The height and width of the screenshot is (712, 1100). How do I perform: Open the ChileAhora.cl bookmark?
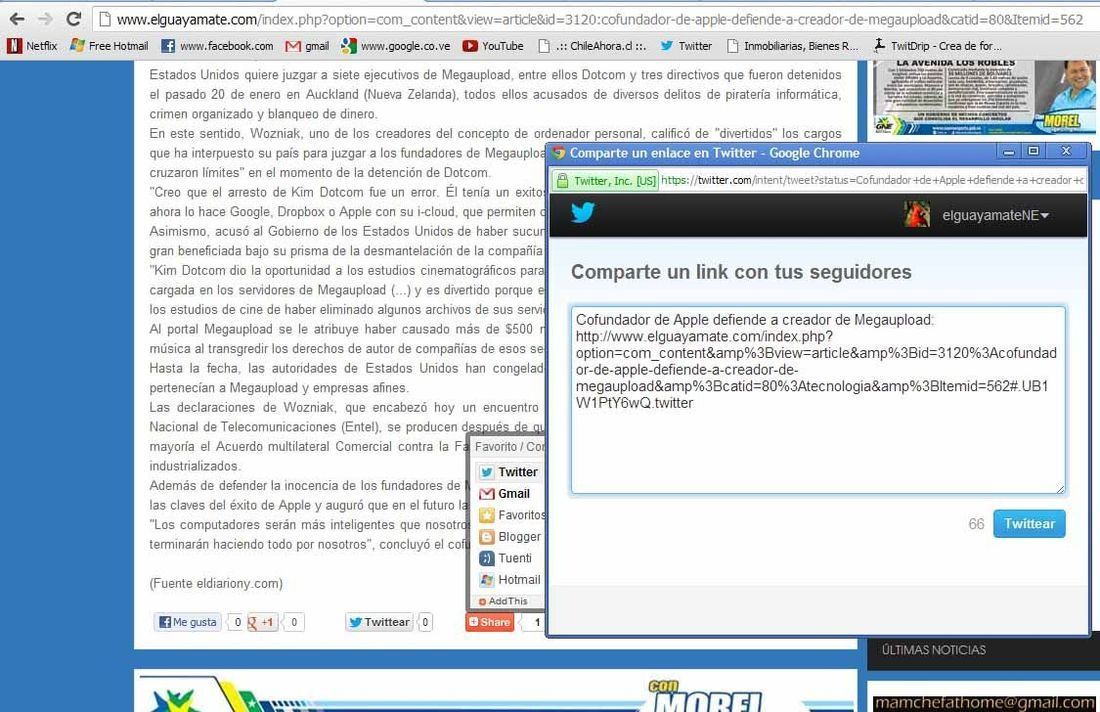[592, 46]
